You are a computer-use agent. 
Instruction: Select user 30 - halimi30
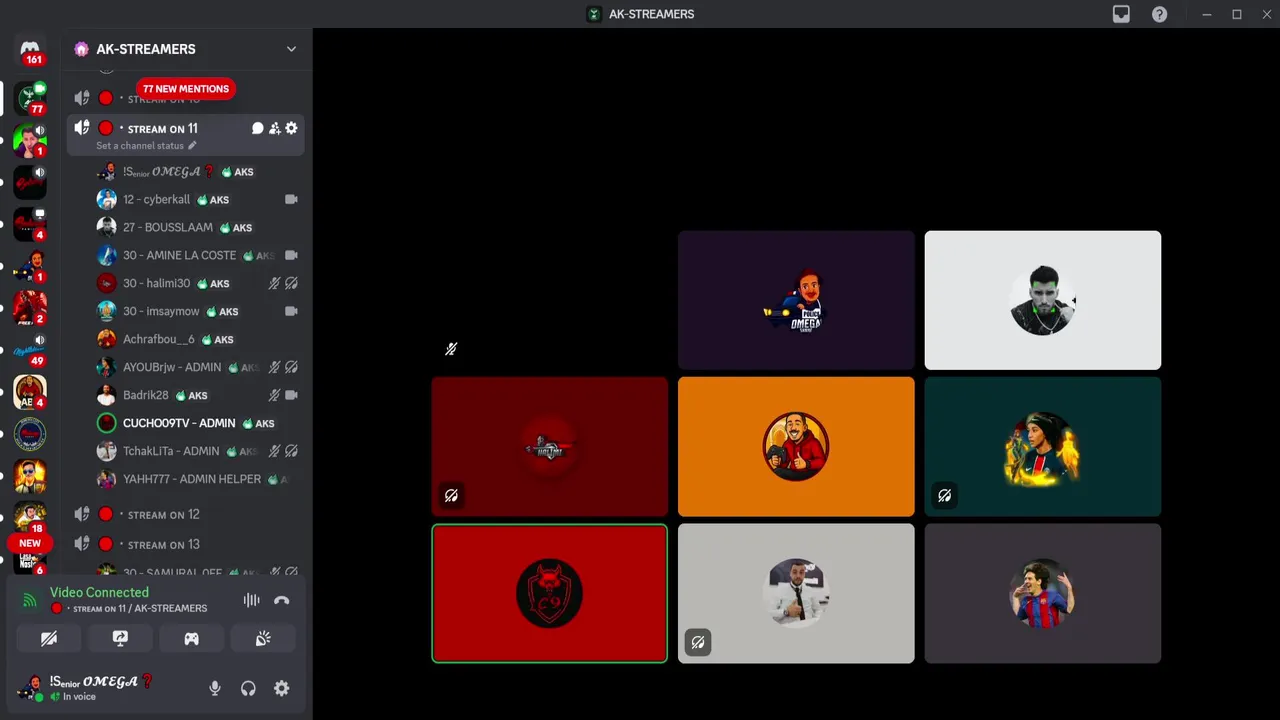[198, 283]
